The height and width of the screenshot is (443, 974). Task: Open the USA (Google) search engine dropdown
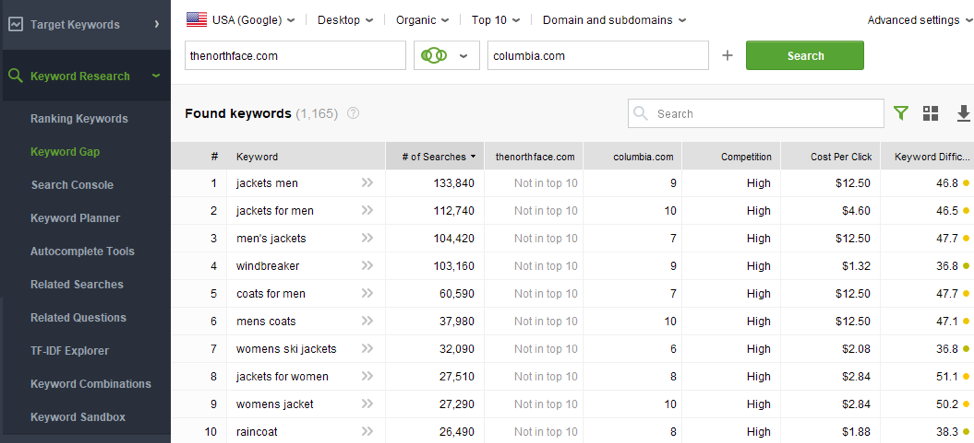pyautogui.click(x=240, y=20)
